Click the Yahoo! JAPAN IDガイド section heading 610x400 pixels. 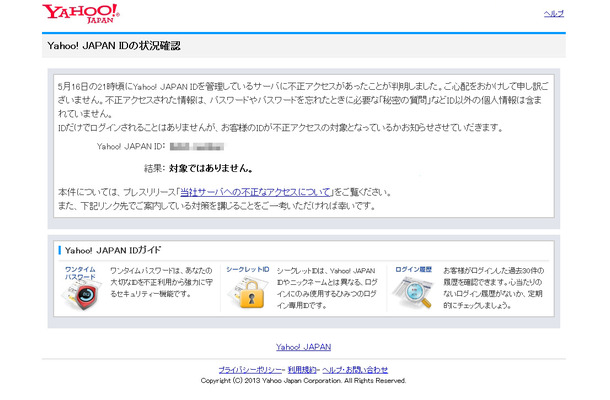pos(113,250)
